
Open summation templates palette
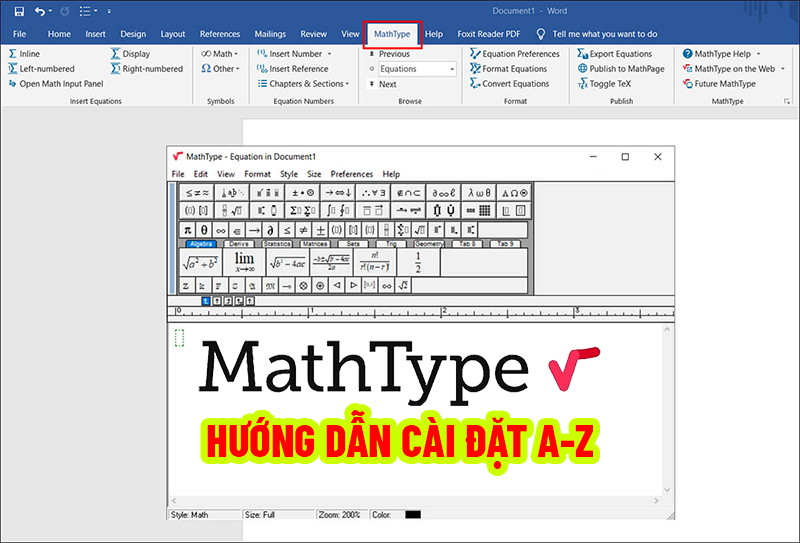(x=303, y=210)
